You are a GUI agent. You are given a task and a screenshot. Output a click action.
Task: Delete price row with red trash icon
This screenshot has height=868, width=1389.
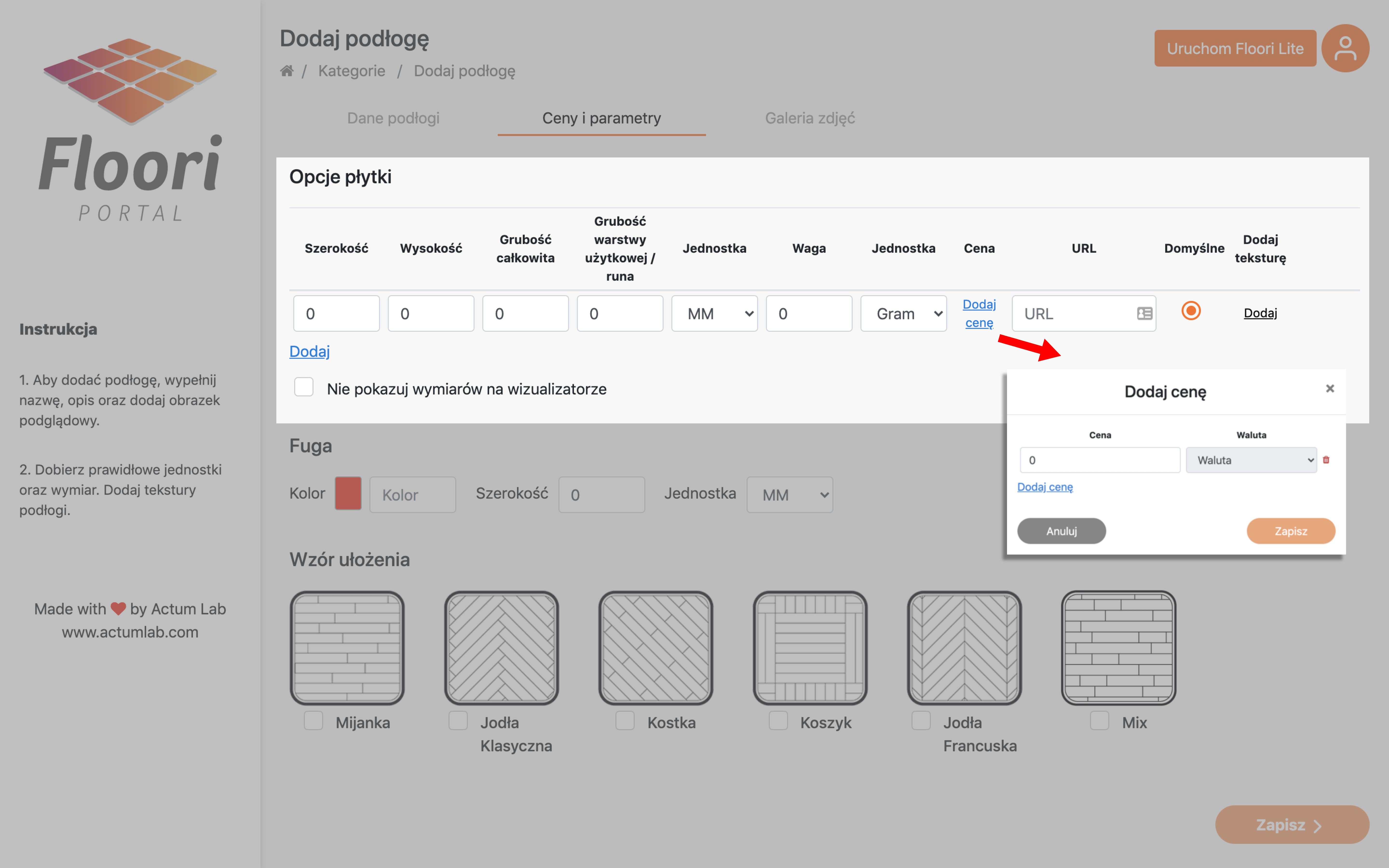(1326, 460)
